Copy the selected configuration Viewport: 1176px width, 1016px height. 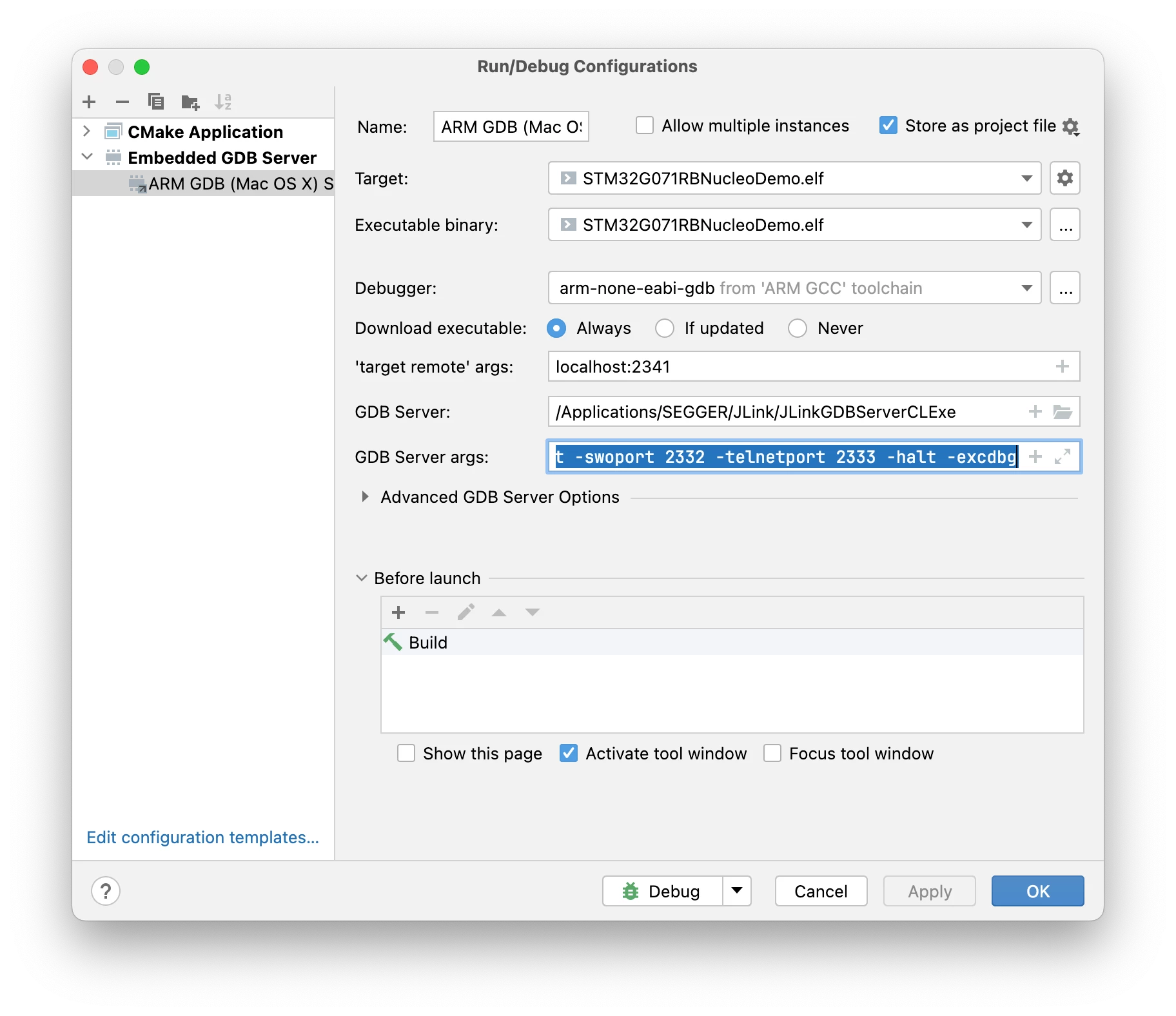(x=156, y=102)
